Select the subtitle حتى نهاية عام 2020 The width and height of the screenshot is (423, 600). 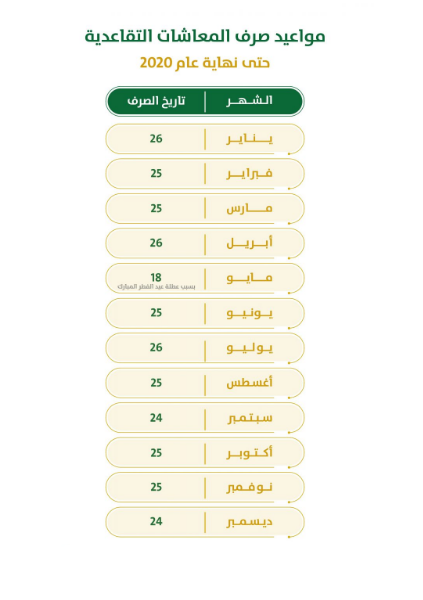click(x=205, y=62)
